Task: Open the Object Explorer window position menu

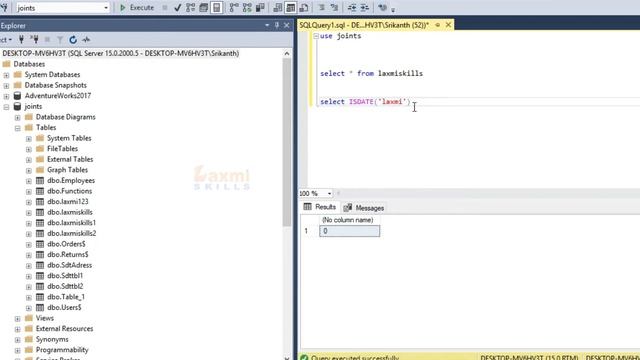Action: [x=267, y=25]
